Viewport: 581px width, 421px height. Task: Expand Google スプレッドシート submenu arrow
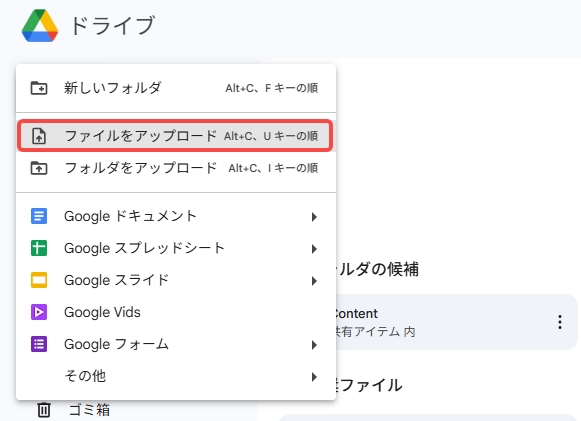pyautogui.click(x=314, y=249)
